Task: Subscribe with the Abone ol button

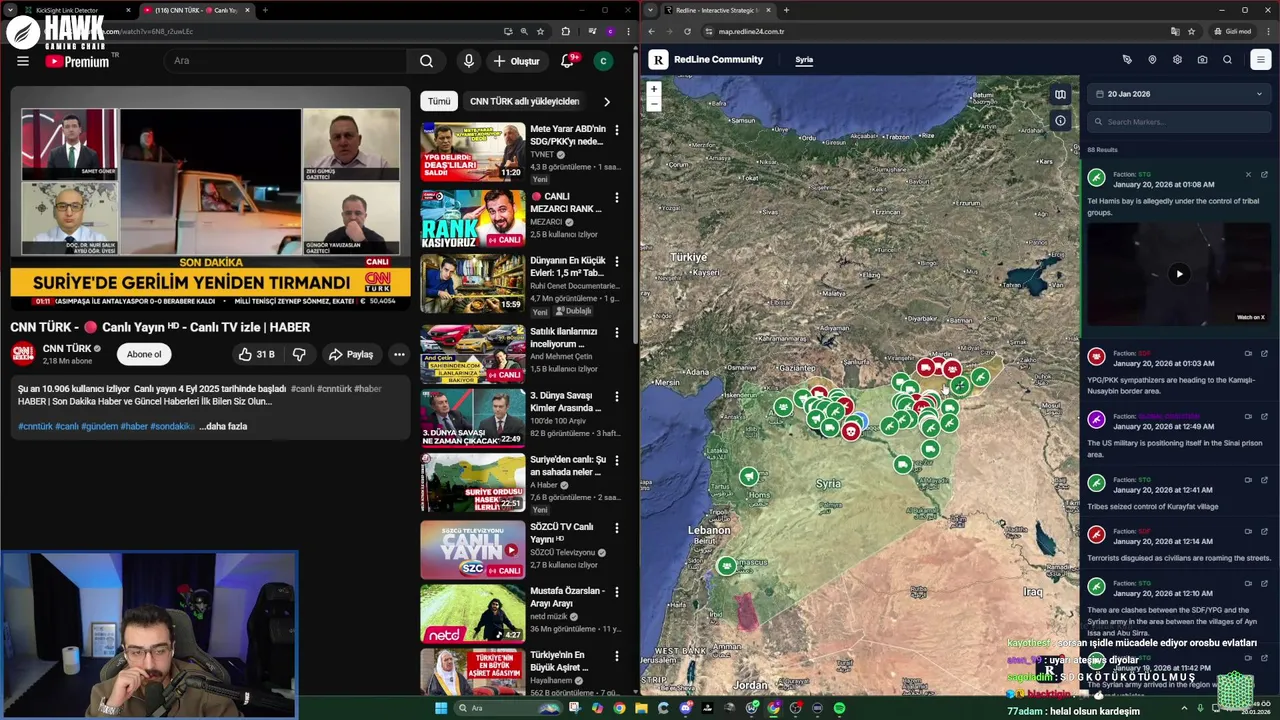Action: click(x=144, y=354)
